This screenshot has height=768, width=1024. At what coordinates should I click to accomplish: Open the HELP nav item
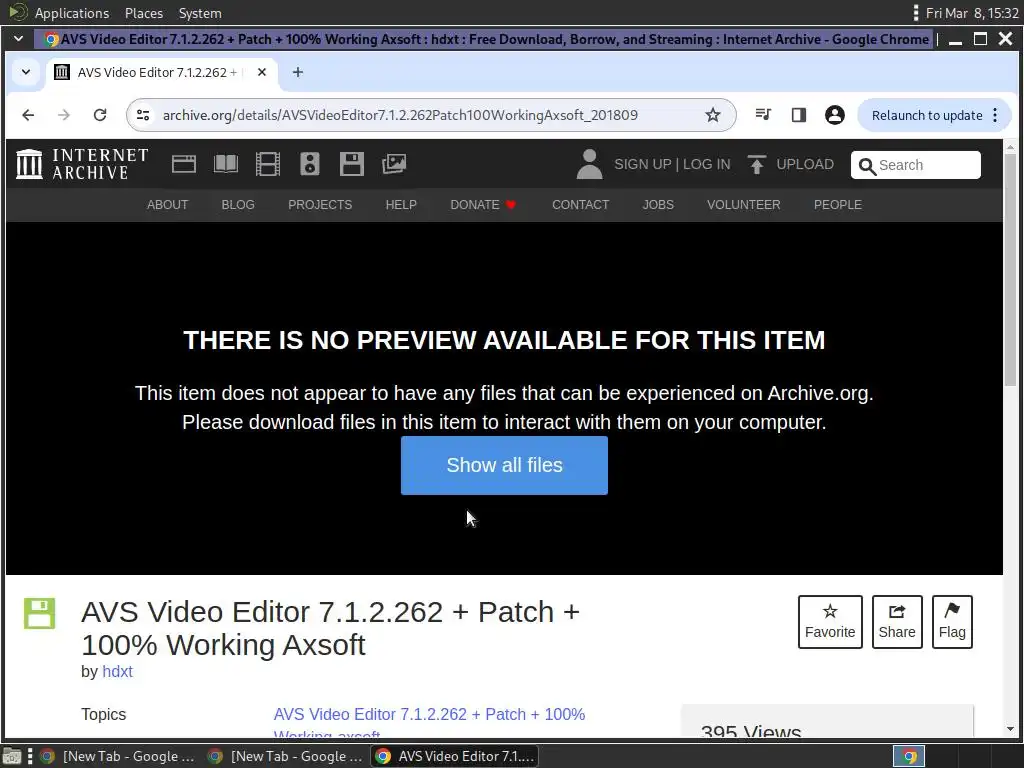click(401, 205)
